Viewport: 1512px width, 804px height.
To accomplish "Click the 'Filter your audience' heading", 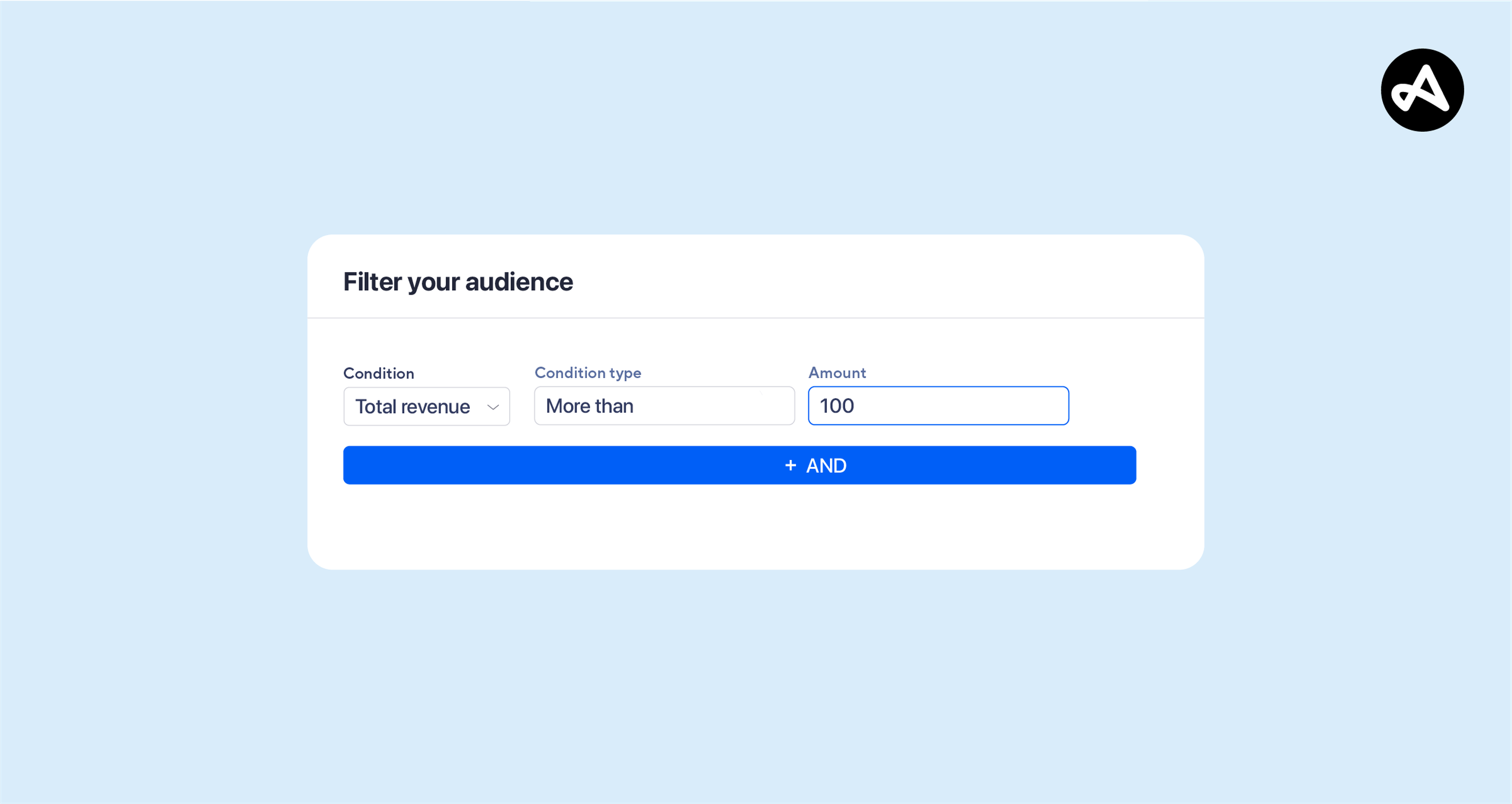I will coord(458,282).
